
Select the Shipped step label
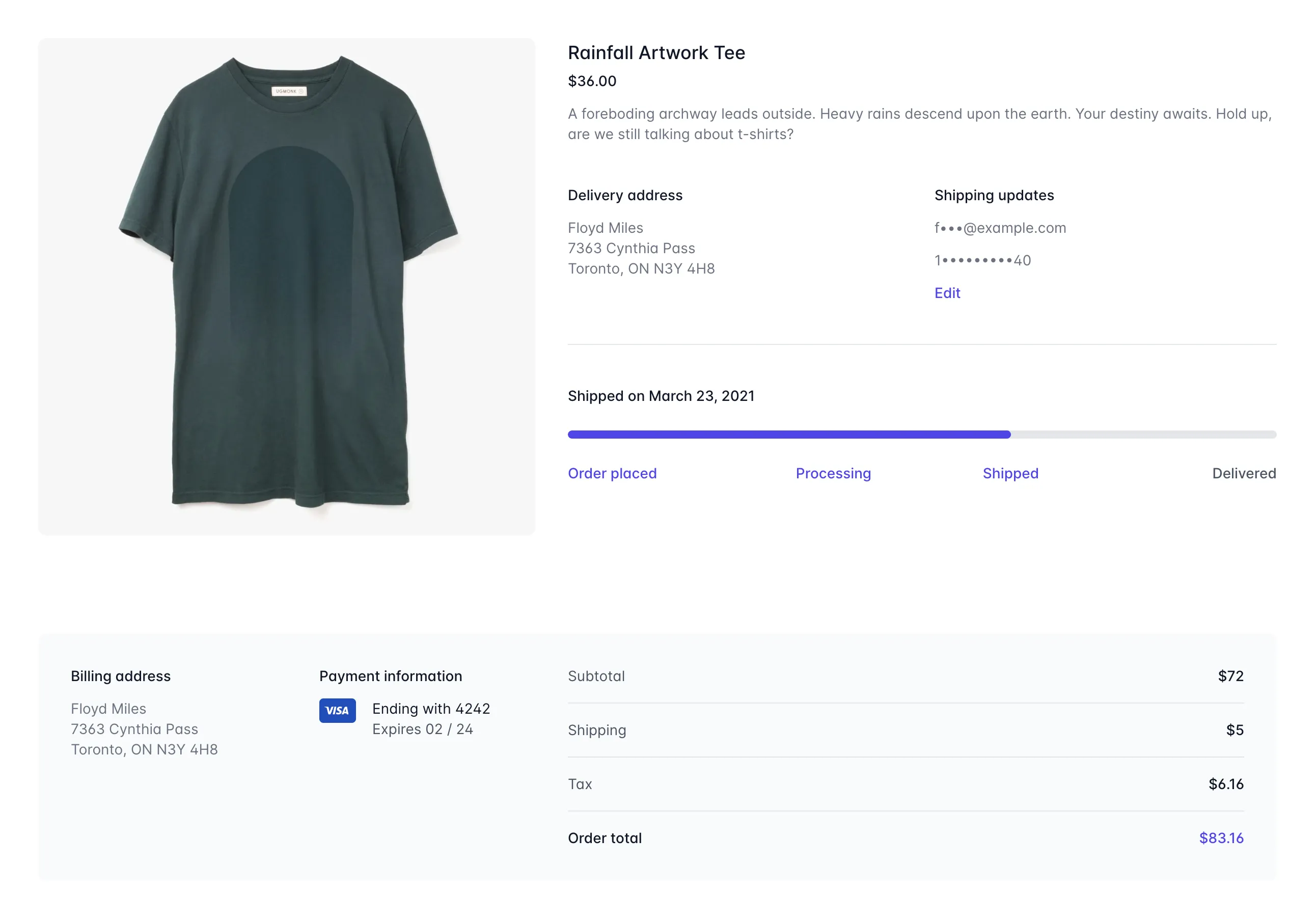coord(1010,474)
